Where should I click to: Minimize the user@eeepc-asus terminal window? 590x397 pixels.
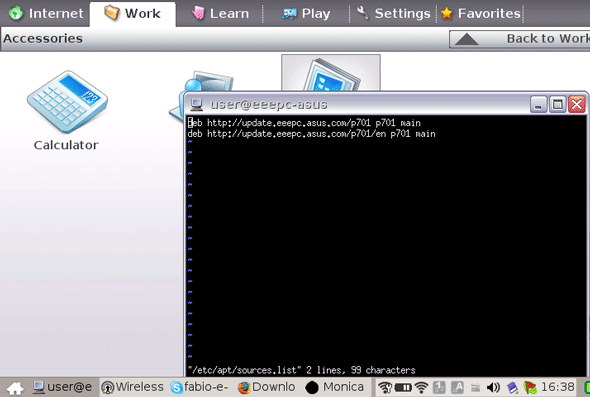click(538, 104)
